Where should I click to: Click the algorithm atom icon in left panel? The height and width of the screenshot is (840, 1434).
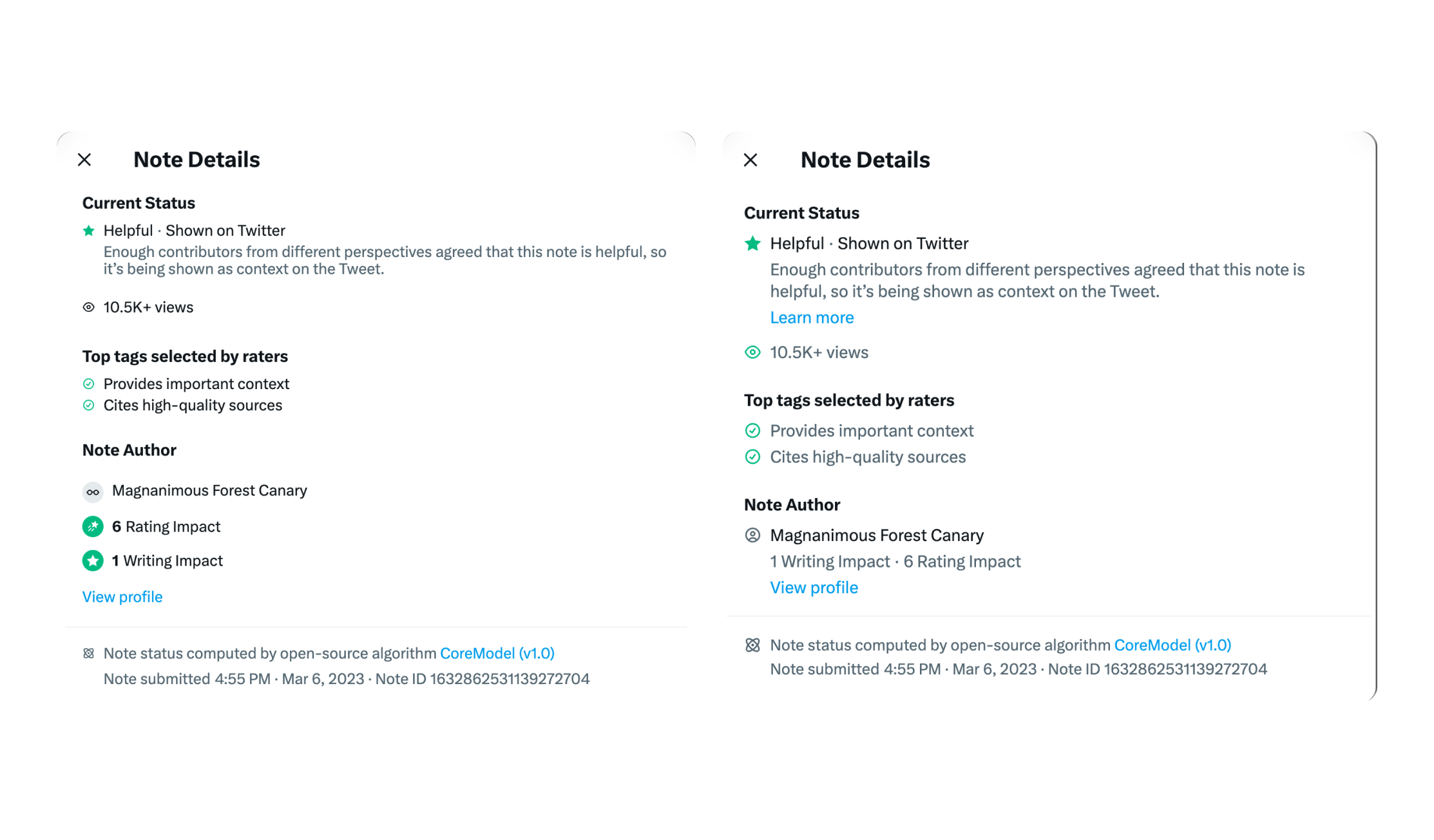[89, 654]
